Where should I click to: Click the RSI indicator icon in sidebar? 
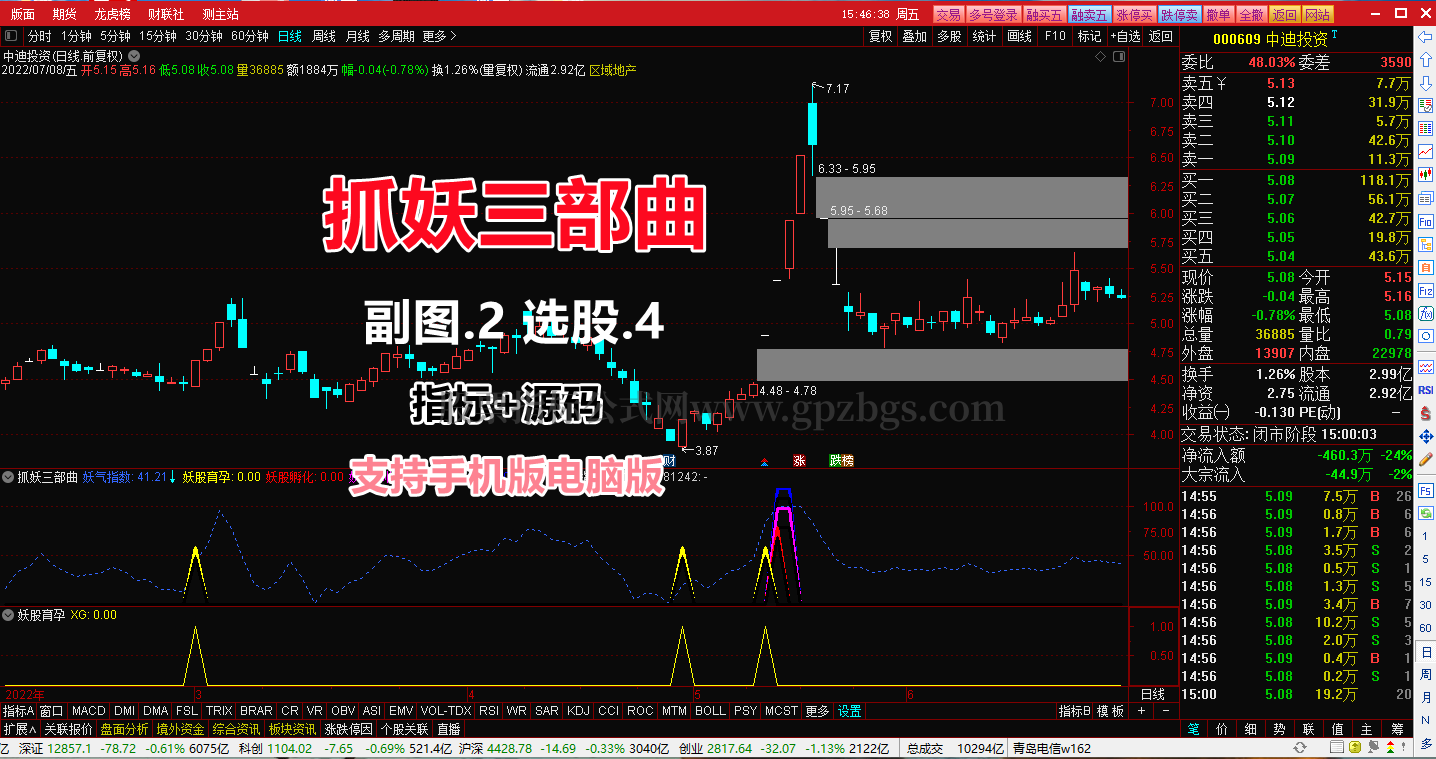[1425, 390]
